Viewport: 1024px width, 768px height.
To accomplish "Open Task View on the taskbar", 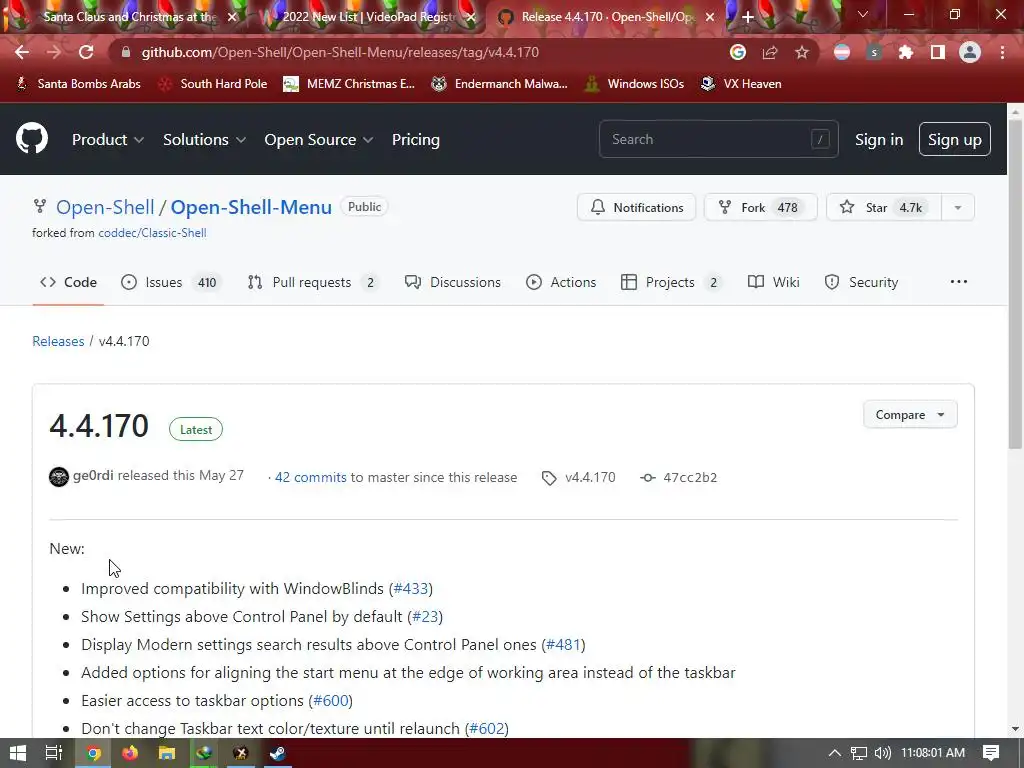I will (x=54, y=753).
